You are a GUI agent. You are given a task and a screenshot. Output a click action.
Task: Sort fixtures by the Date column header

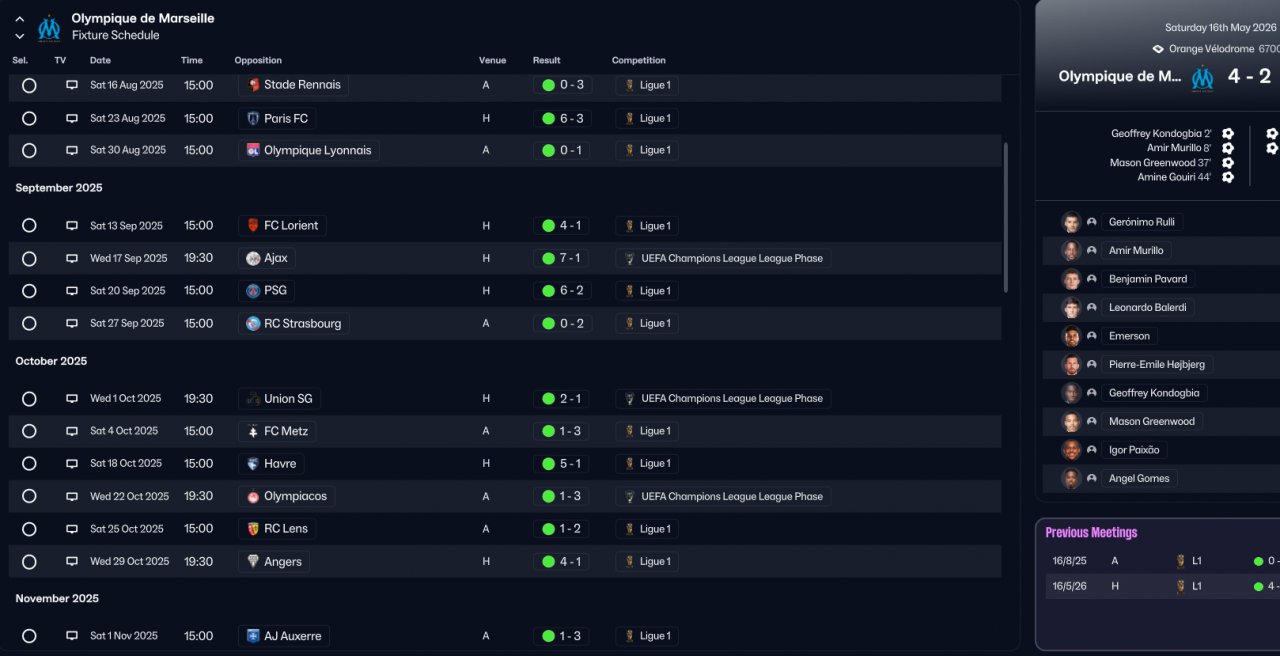100,60
